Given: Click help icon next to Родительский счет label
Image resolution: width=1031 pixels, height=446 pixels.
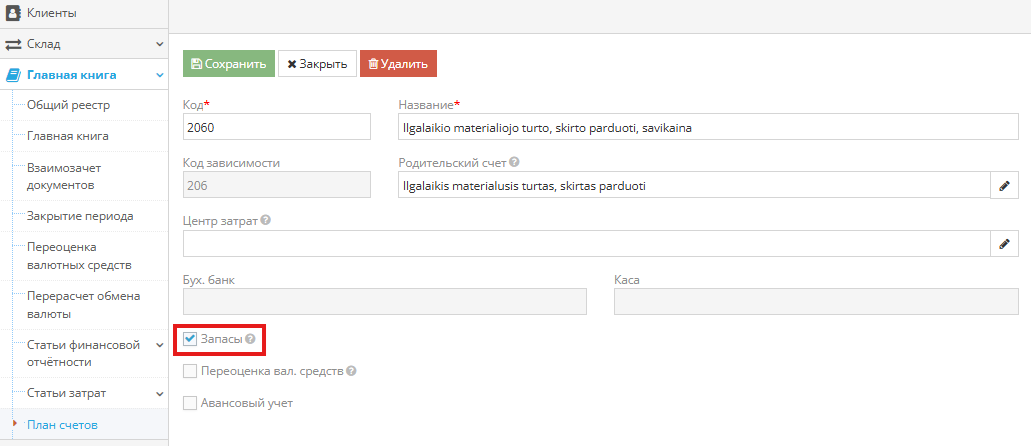Looking at the screenshot, I should tap(514, 163).
